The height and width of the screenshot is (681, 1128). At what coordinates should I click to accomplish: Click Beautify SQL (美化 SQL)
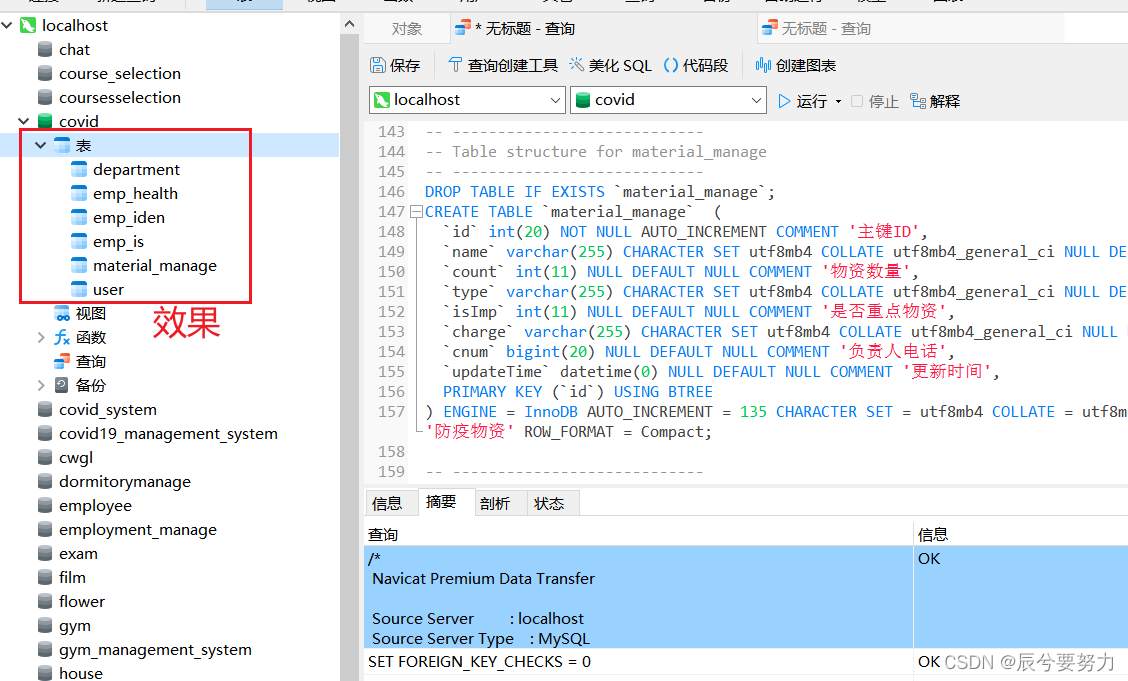click(611, 65)
